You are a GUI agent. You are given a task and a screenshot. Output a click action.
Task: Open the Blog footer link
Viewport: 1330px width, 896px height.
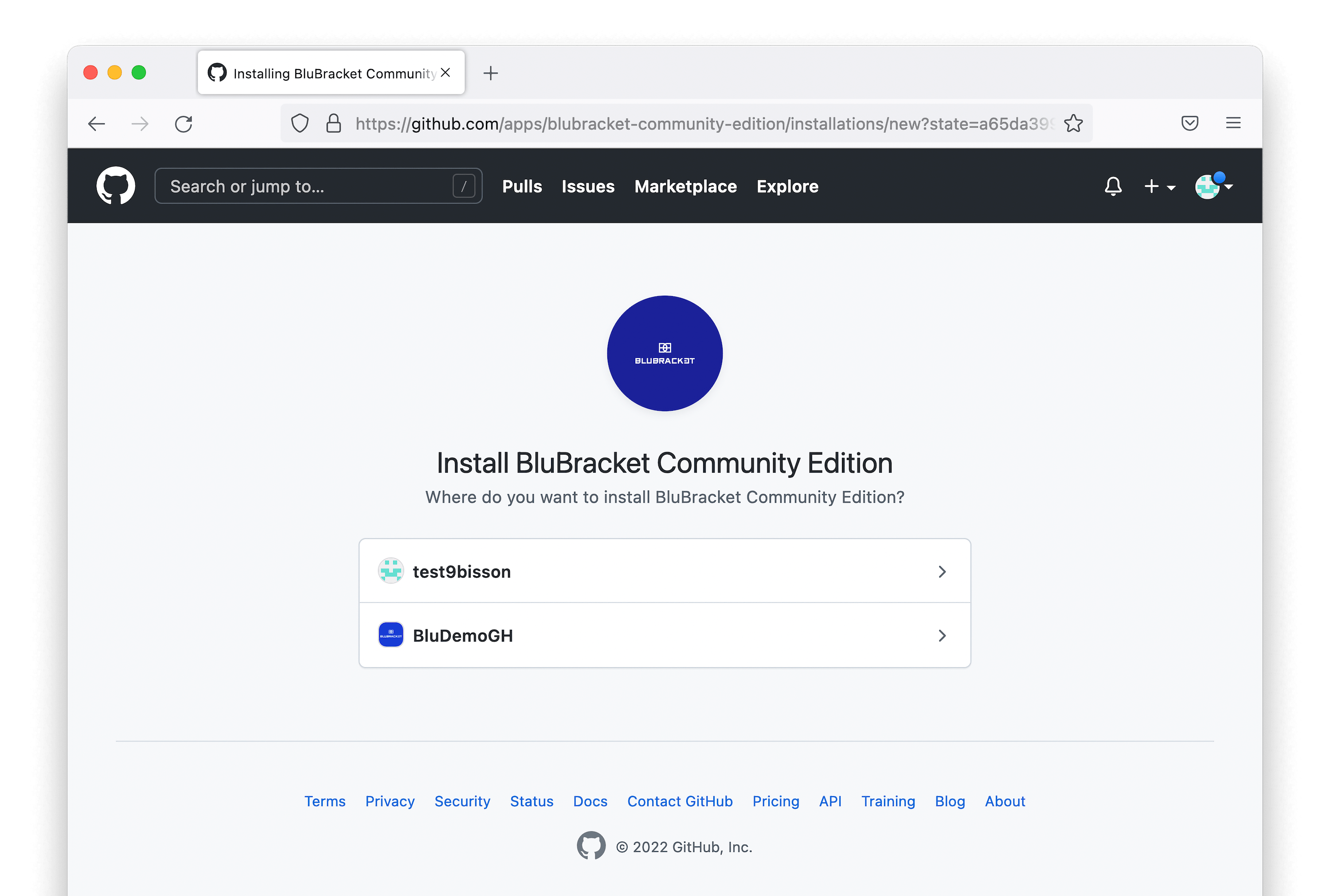coord(949,801)
